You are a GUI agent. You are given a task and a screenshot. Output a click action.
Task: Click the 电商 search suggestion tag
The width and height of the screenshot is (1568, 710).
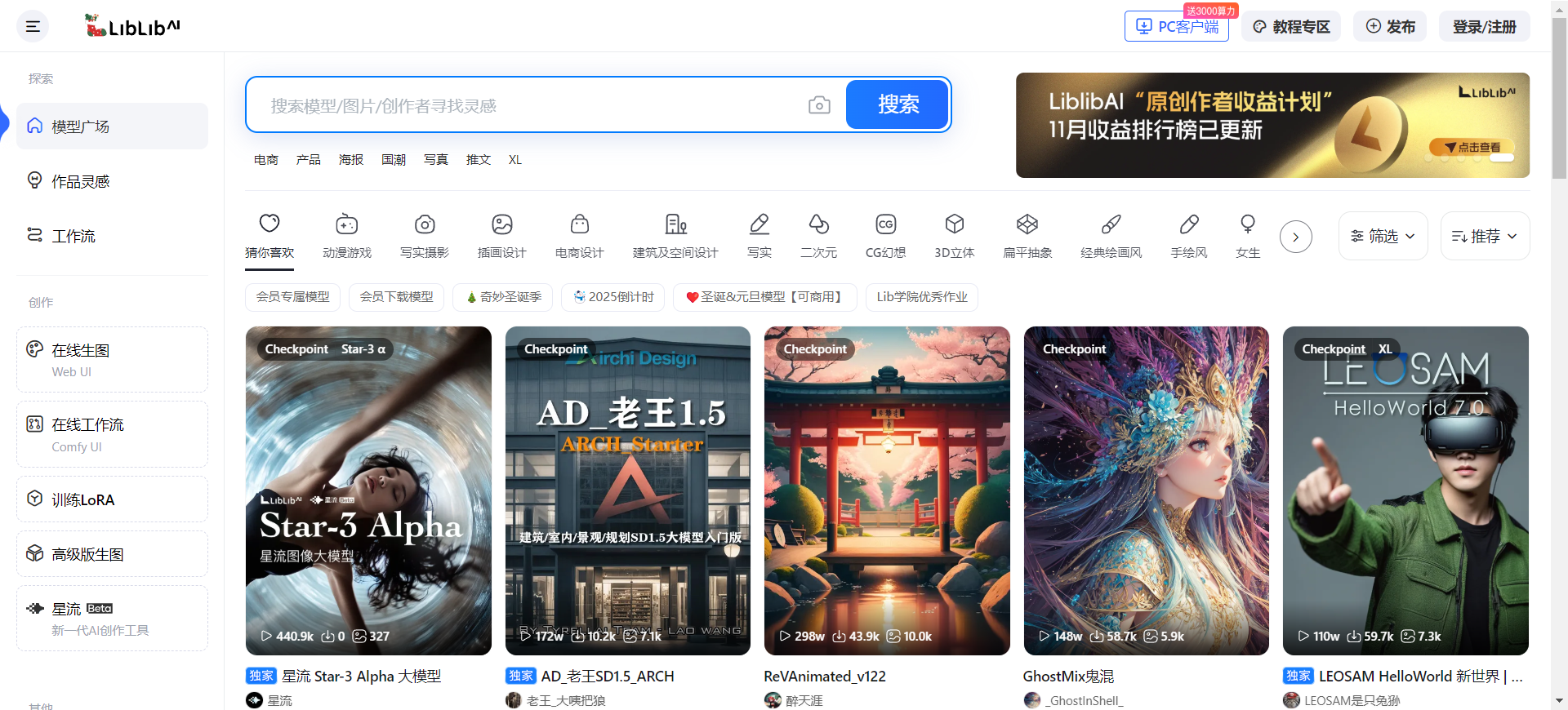point(266,160)
